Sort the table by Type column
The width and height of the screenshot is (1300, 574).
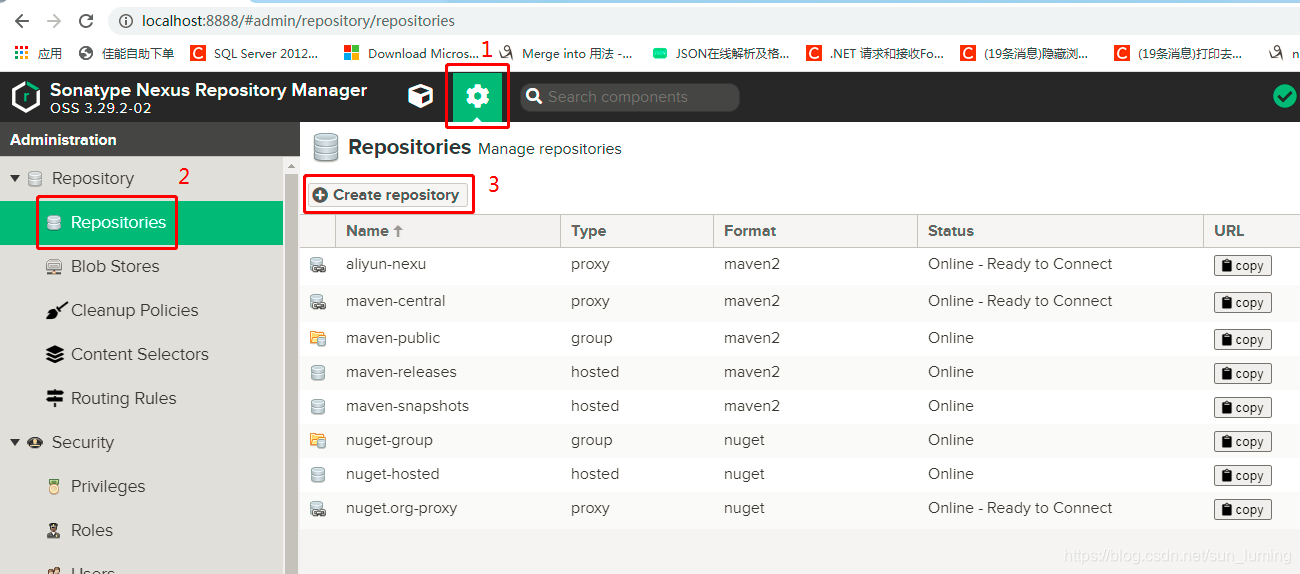pyautogui.click(x=637, y=231)
